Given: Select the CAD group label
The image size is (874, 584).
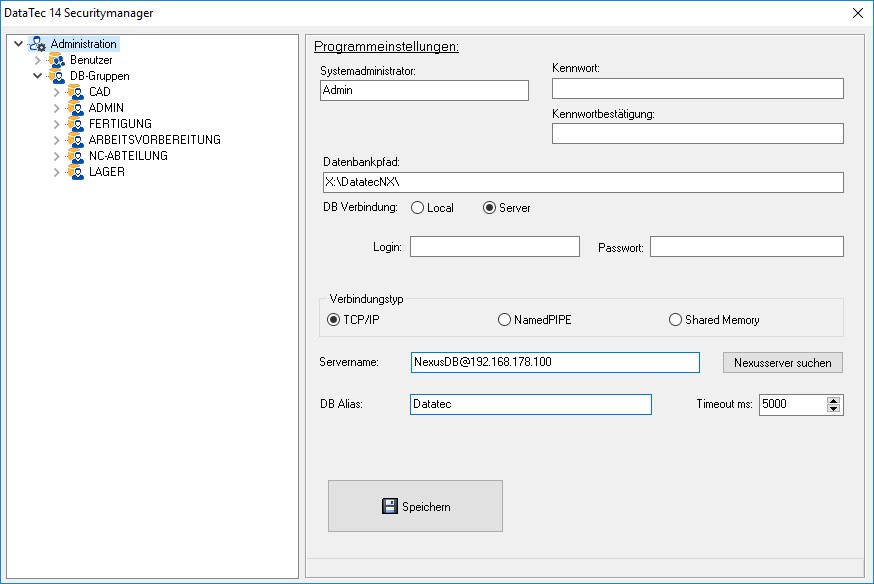Looking at the screenshot, I should point(100,92).
